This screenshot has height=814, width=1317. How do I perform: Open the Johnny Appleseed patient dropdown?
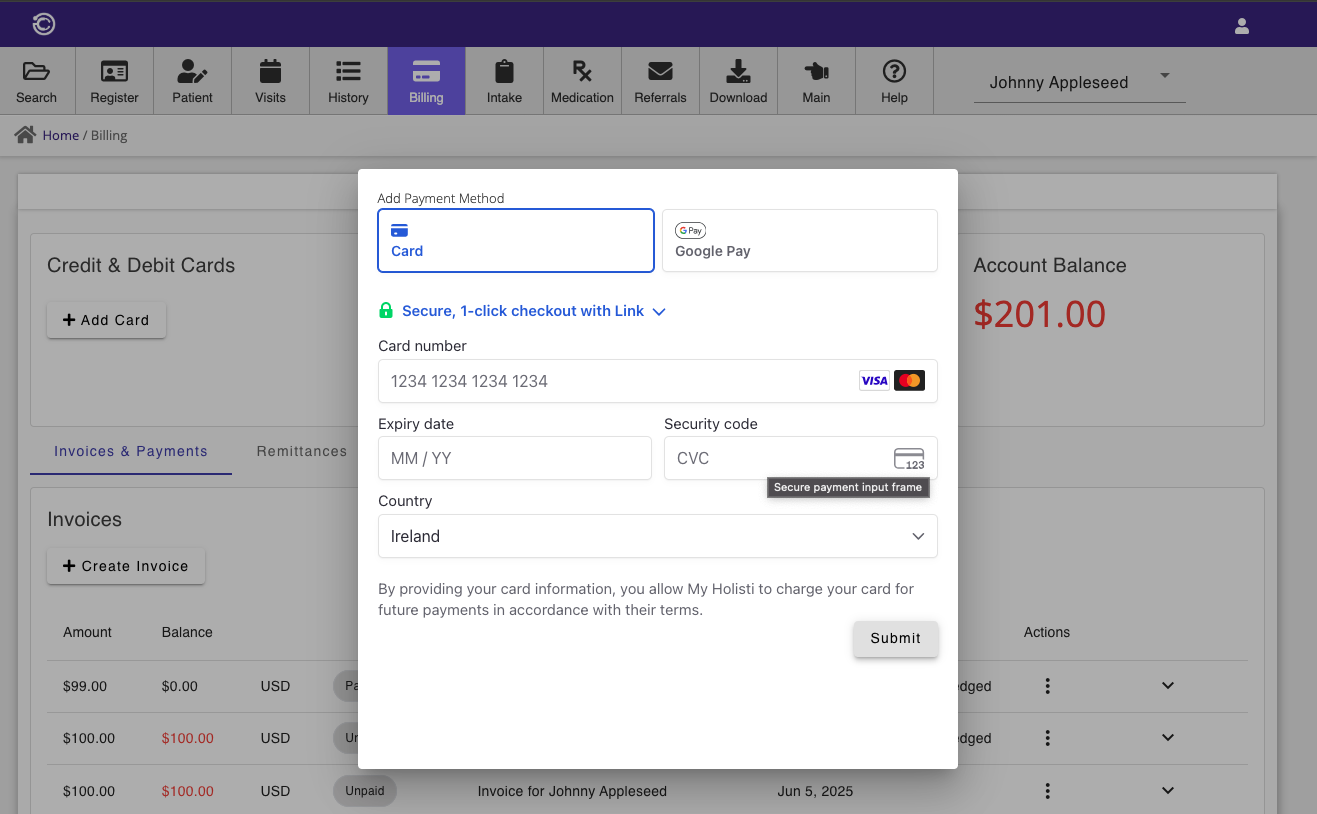pyautogui.click(x=1079, y=82)
